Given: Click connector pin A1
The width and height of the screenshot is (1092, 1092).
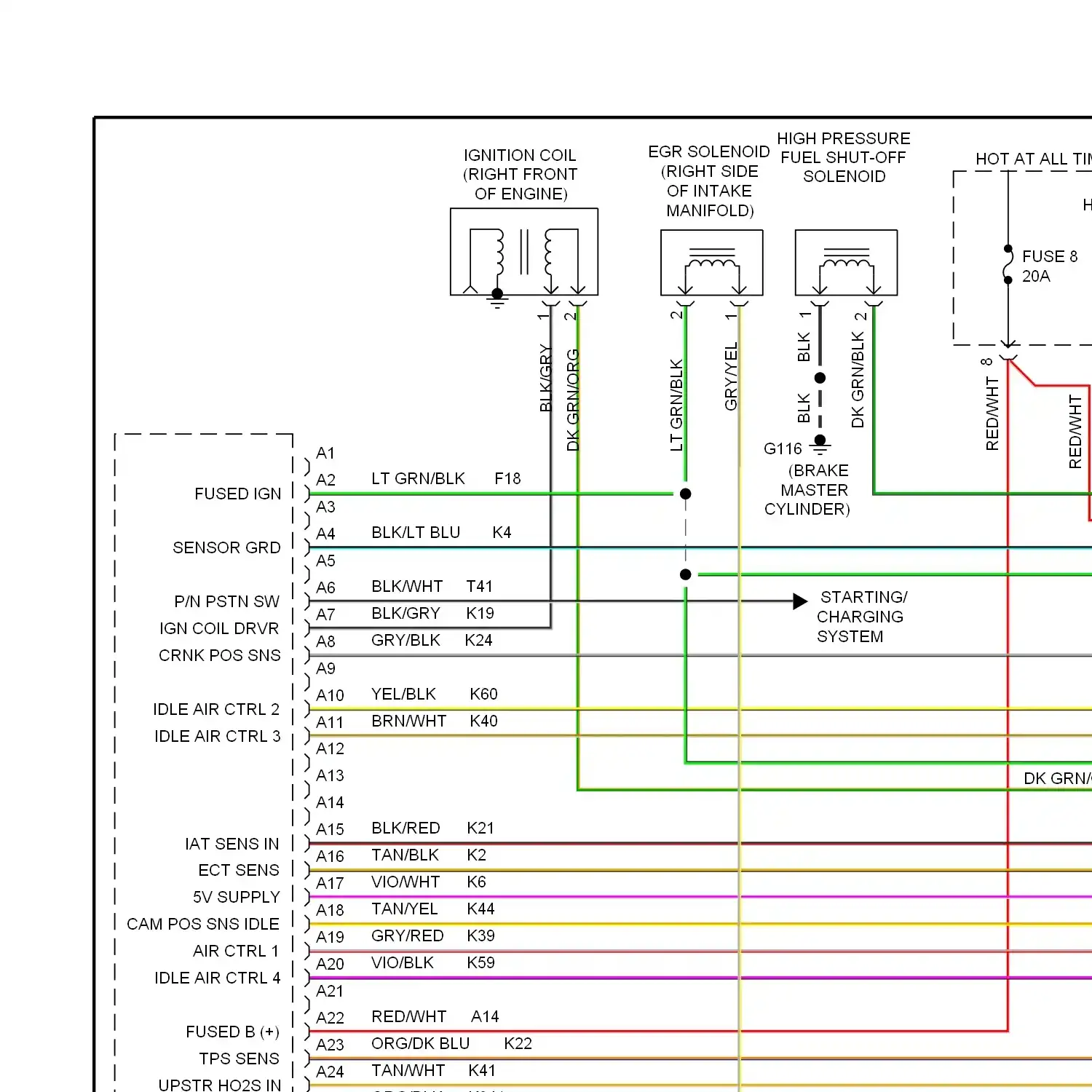Looking at the screenshot, I should (x=325, y=453).
